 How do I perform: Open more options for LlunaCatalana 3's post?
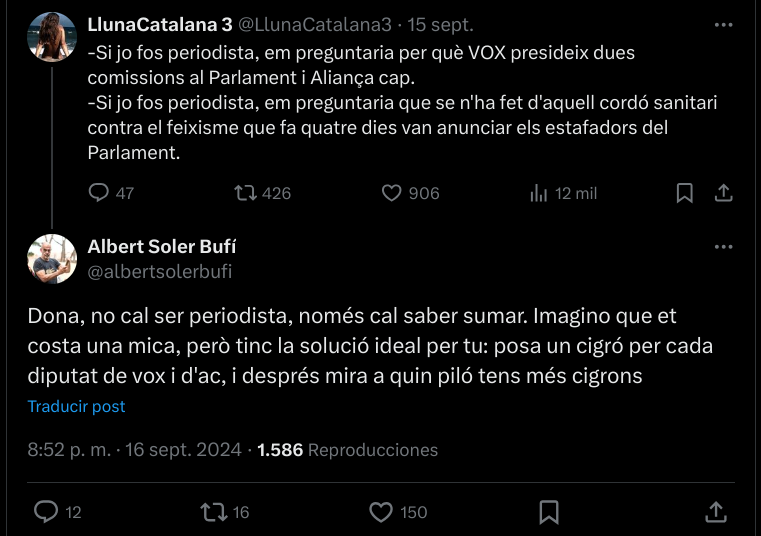tap(724, 24)
